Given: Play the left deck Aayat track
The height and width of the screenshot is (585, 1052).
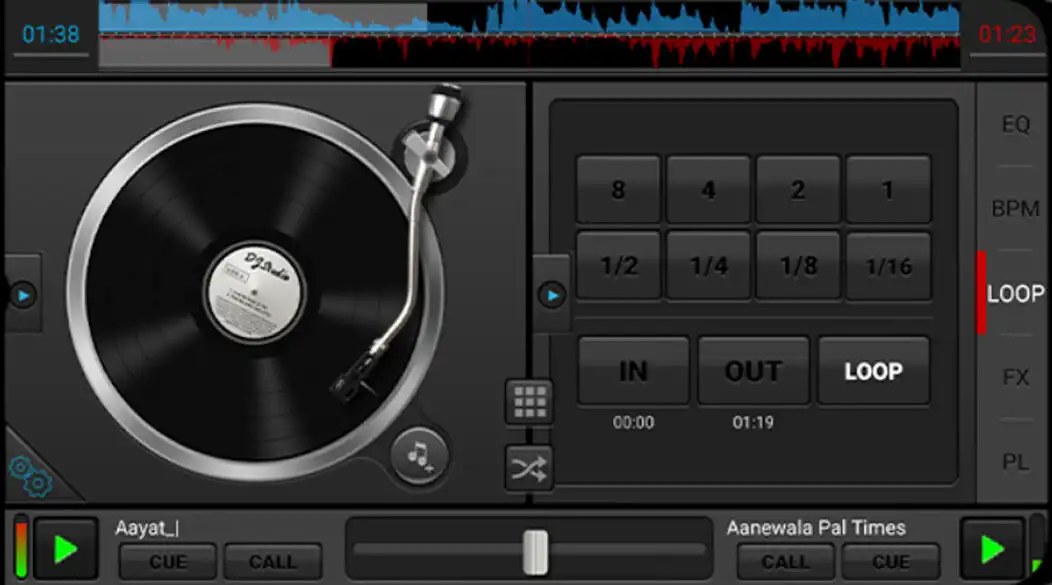Looking at the screenshot, I should [x=66, y=549].
